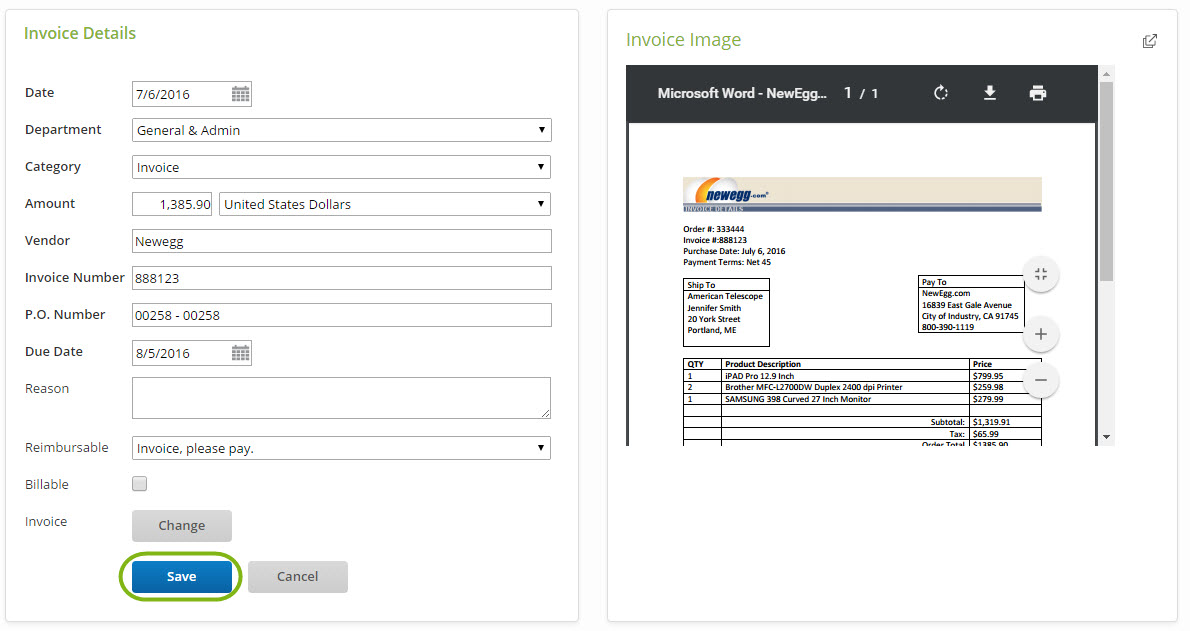1190x631 pixels.
Task: Rotate the invoice PDF clockwise
Action: click(x=941, y=93)
